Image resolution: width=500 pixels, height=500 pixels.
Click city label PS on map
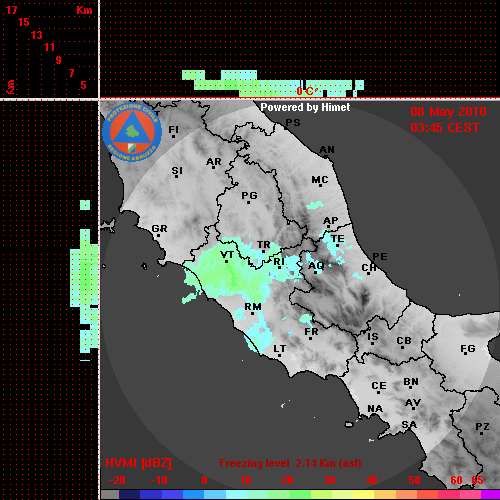pyautogui.click(x=293, y=123)
